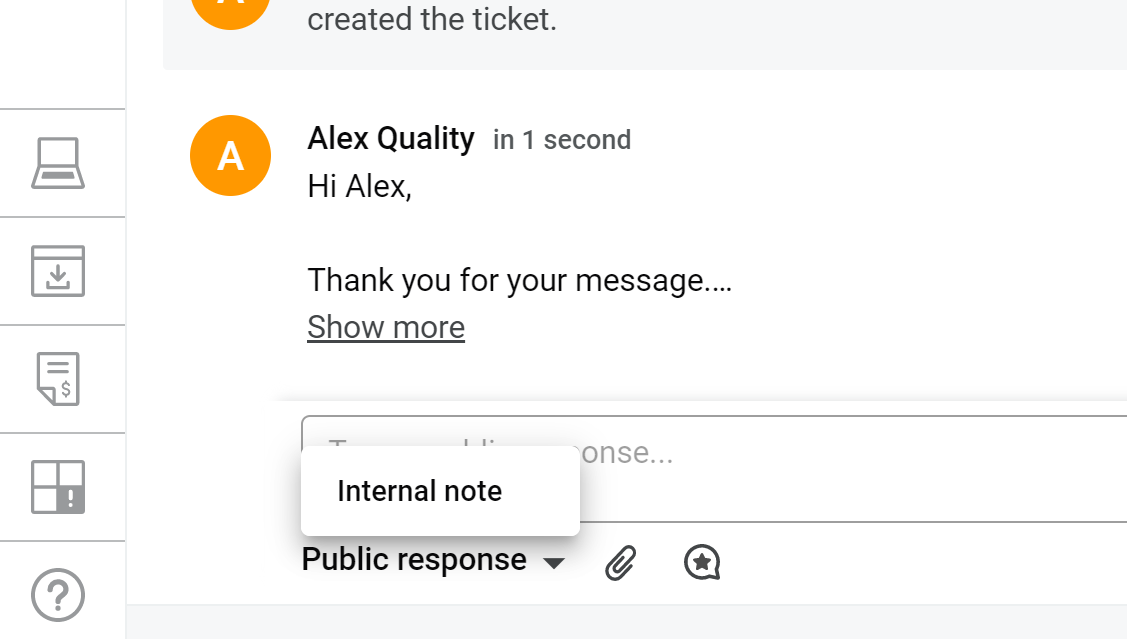Click the "Hi Alex," greeting line
Image resolution: width=1127 pixels, height=639 pixels.
pos(360,187)
